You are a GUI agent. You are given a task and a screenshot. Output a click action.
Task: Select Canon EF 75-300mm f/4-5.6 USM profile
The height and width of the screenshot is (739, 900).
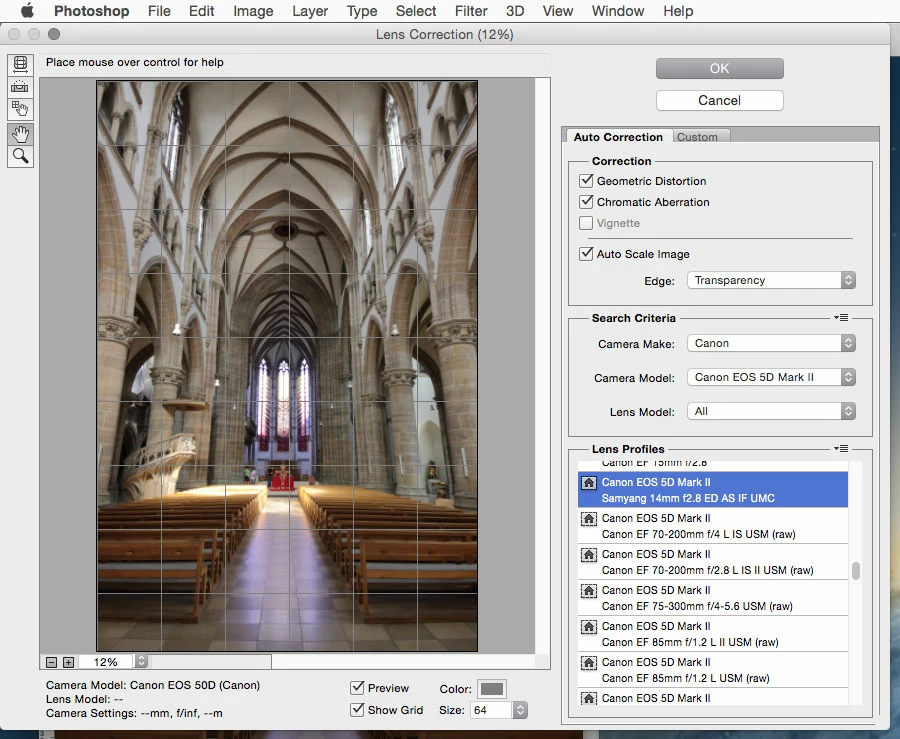click(x=712, y=598)
